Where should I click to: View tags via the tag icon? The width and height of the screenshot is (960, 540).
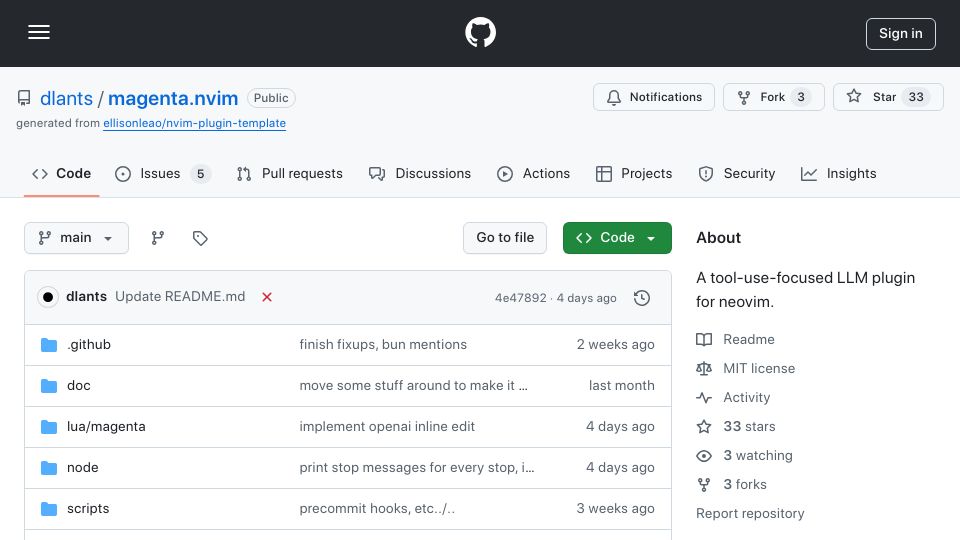point(200,238)
